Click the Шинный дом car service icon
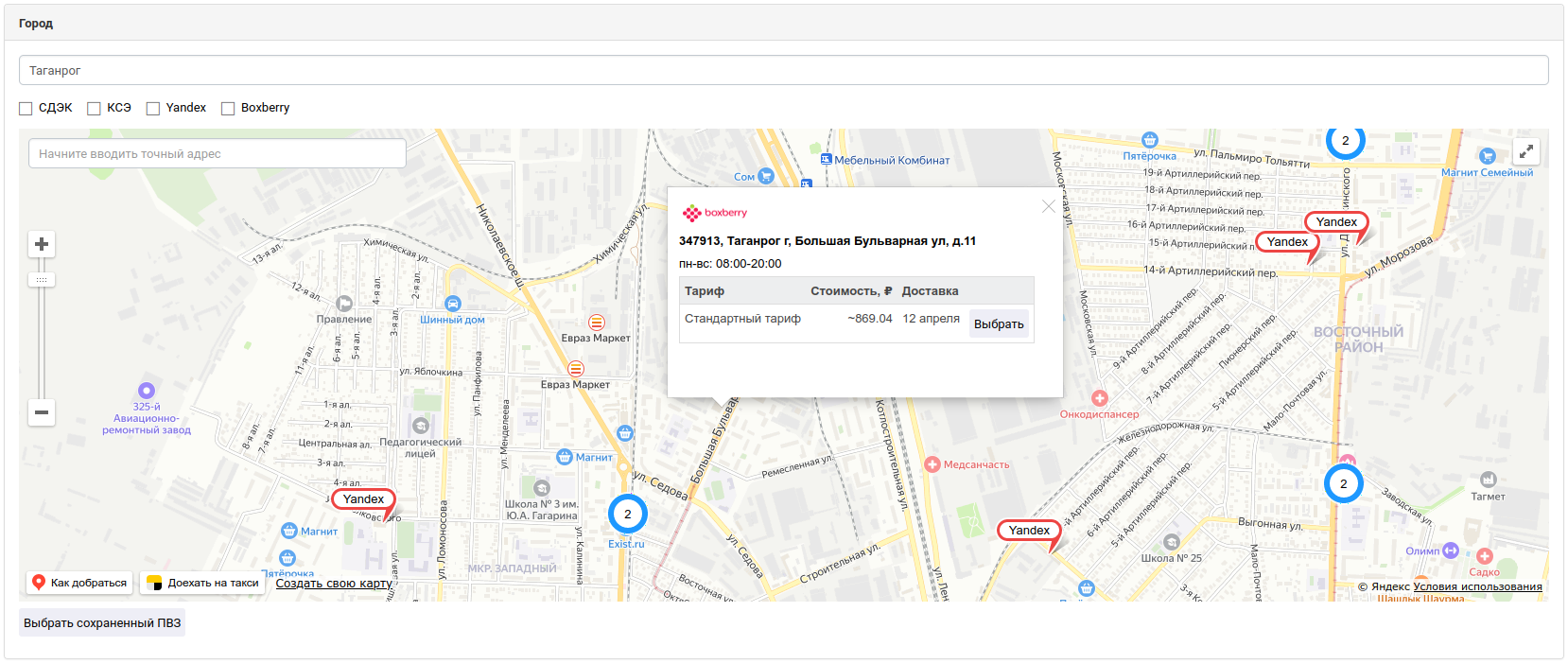The height and width of the screenshot is (664, 1568). pyautogui.click(x=453, y=304)
